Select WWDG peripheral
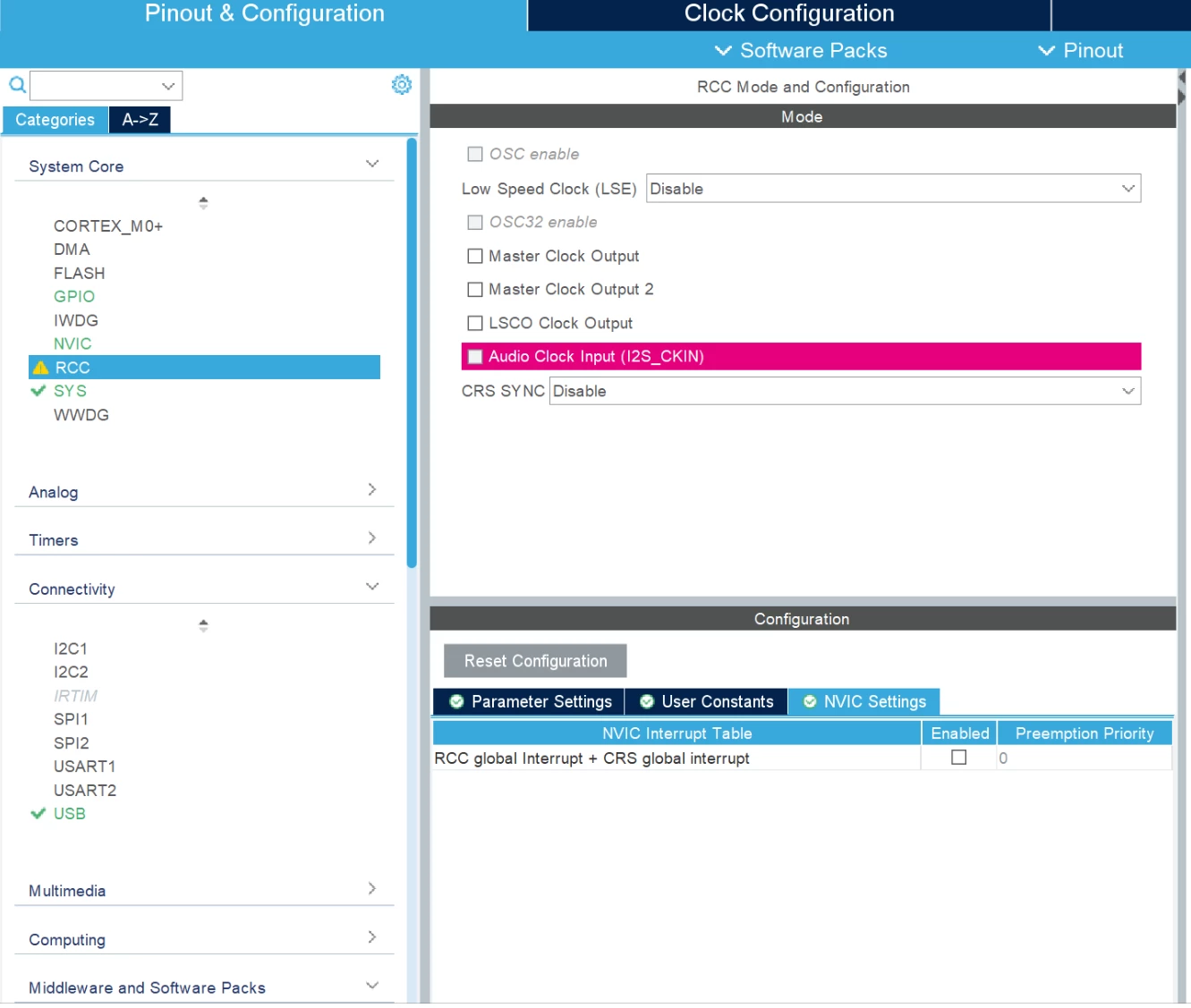This screenshot has height=1008, width=1191. pos(81,415)
